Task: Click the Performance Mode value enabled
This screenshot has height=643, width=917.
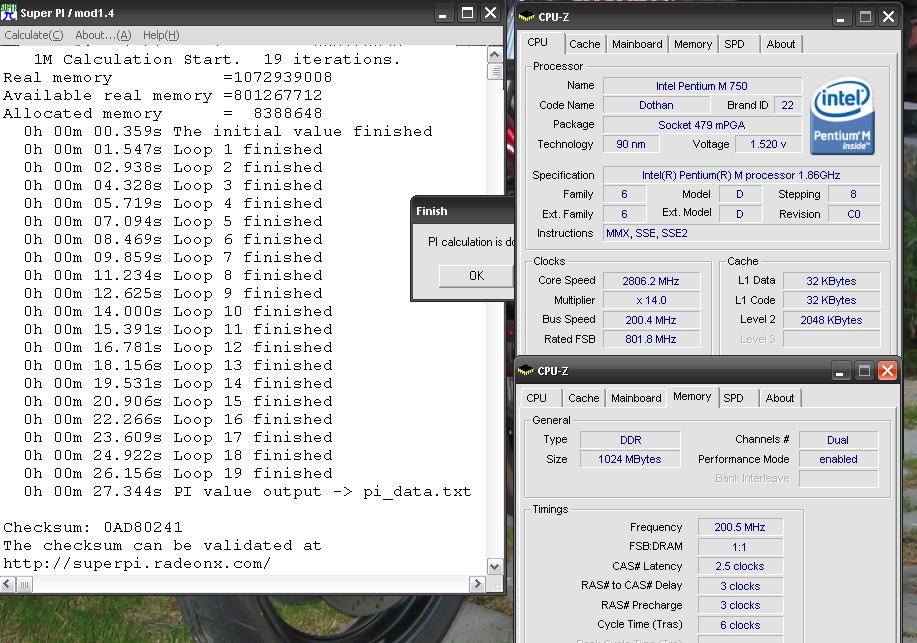Action: coord(838,459)
